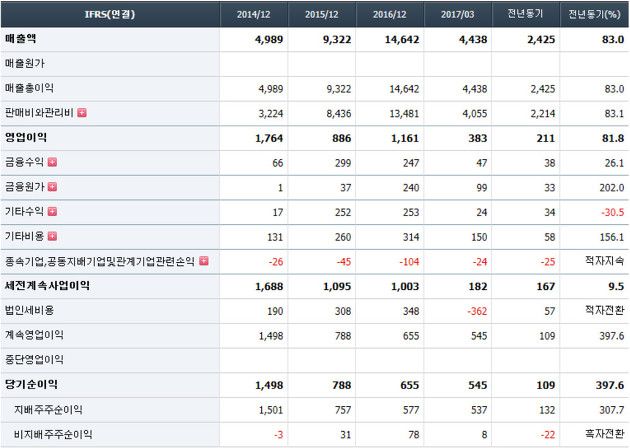This screenshot has height=448, width=630.
Task: Click the 비지배주주순이익 row label
Action: (53, 434)
